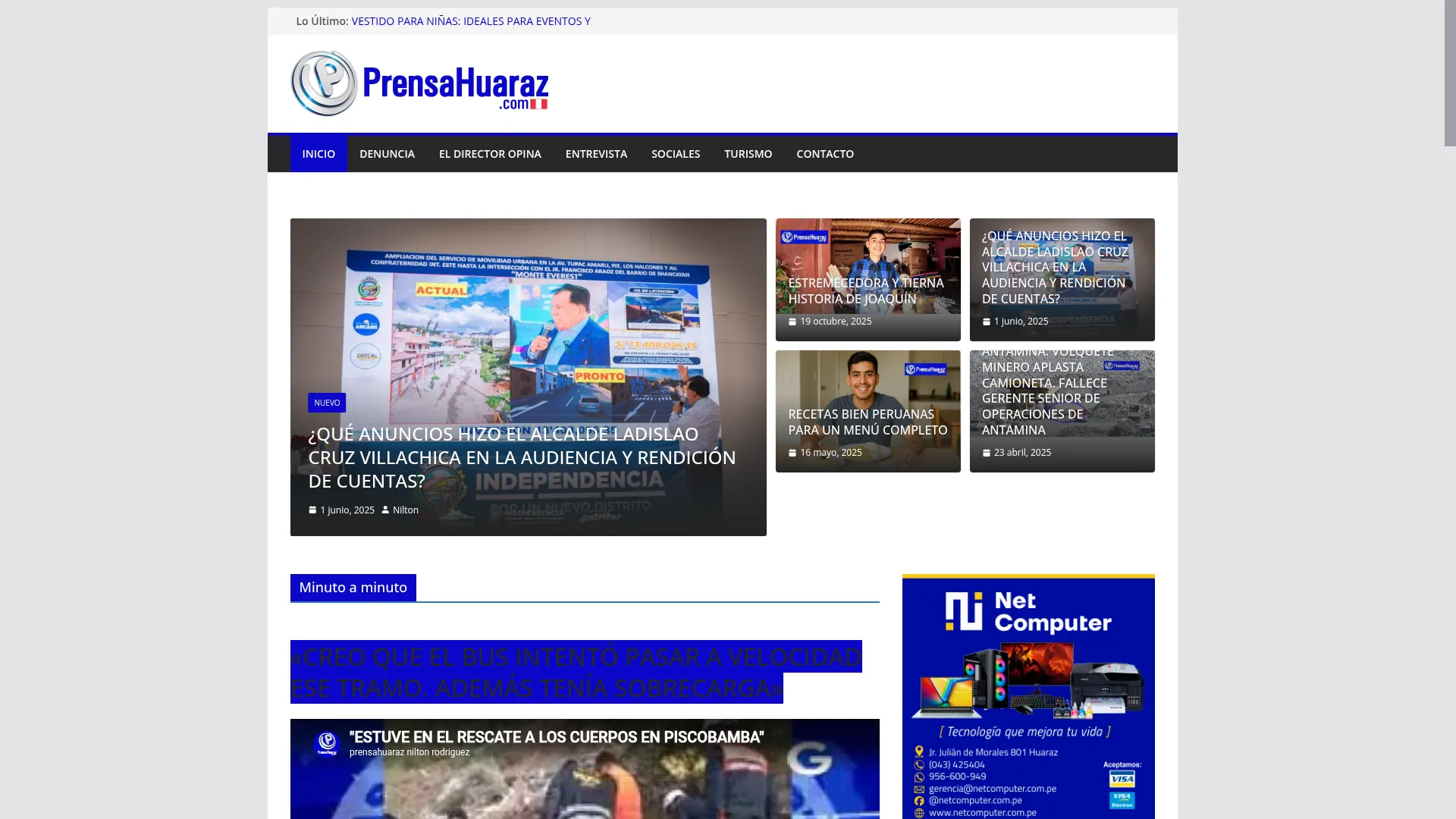Click the calendar icon in the small Alcalde Ladislao card

click(x=987, y=322)
